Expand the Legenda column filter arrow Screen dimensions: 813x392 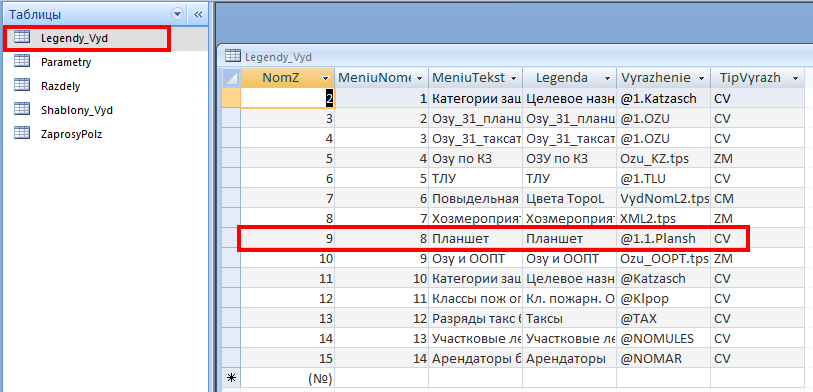607,78
